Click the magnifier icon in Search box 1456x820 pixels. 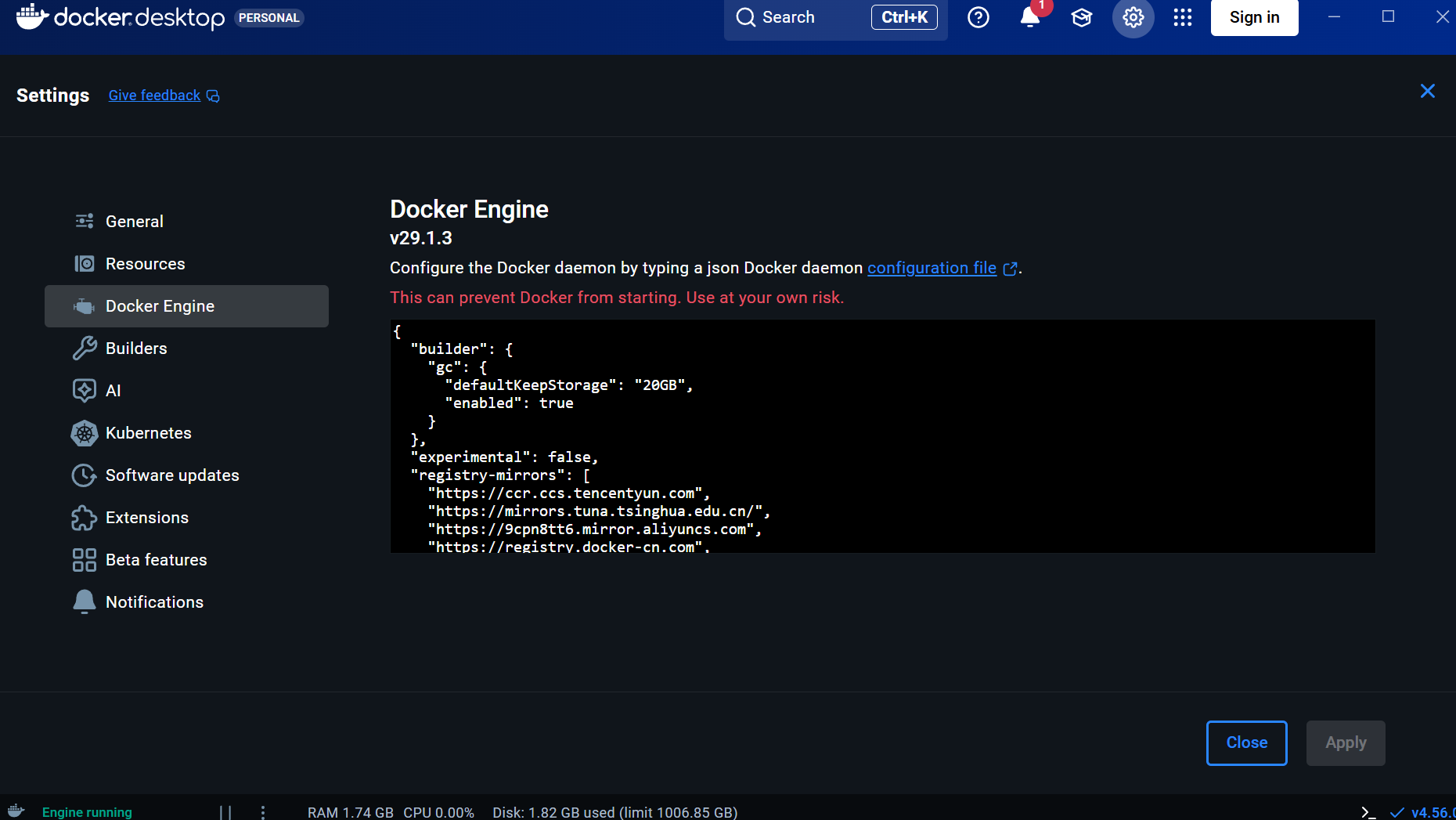tap(746, 17)
